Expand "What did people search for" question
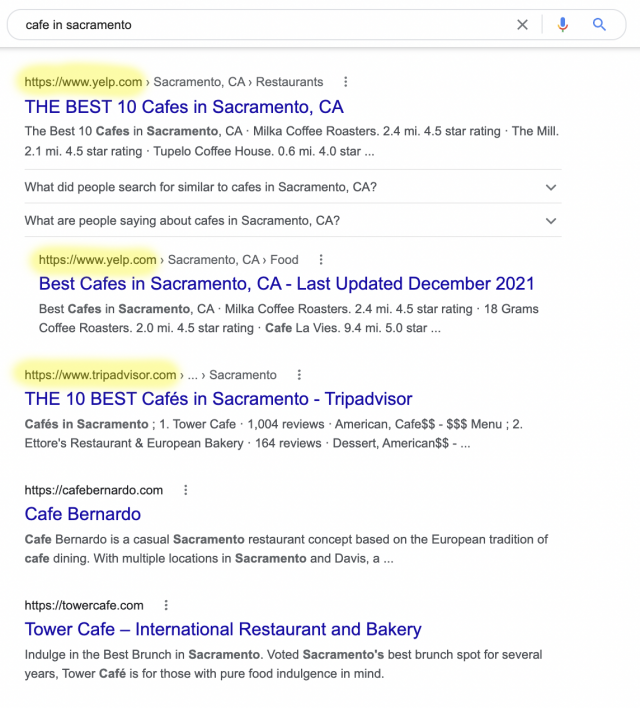This screenshot has width=640, height=708. tap(551, 187)
